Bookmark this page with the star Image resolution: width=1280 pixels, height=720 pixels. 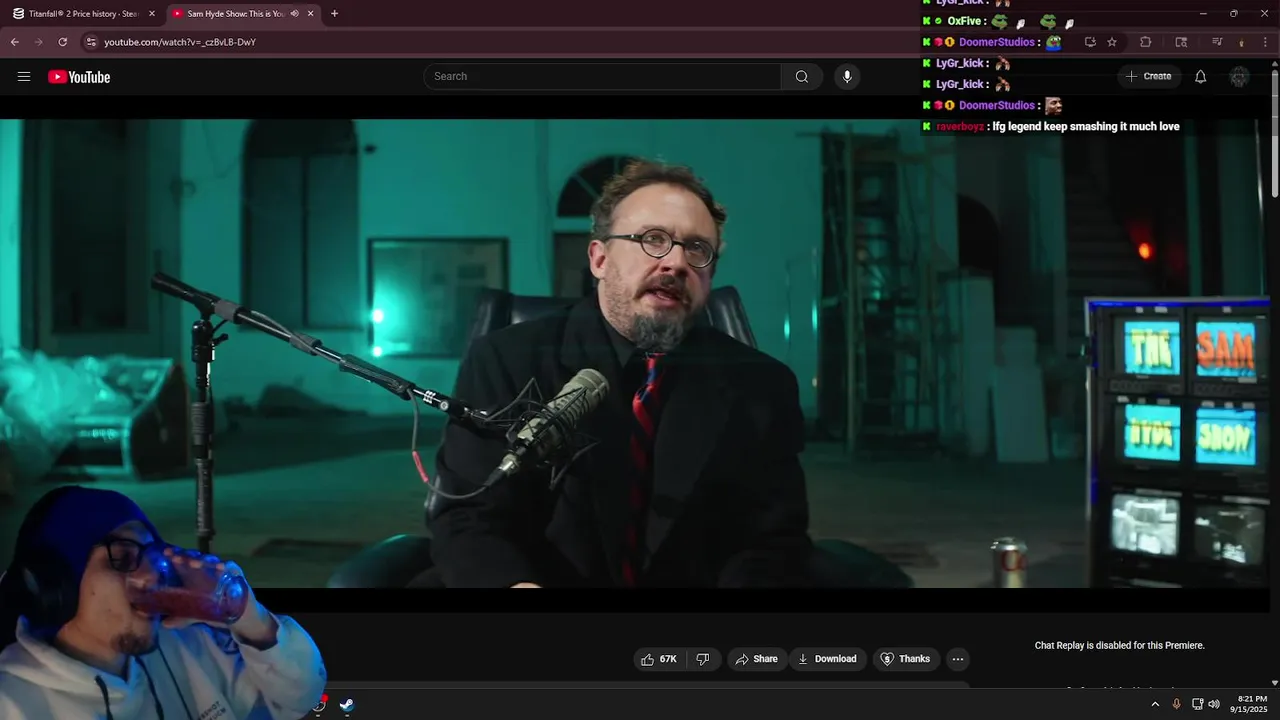pos(1112,42)
